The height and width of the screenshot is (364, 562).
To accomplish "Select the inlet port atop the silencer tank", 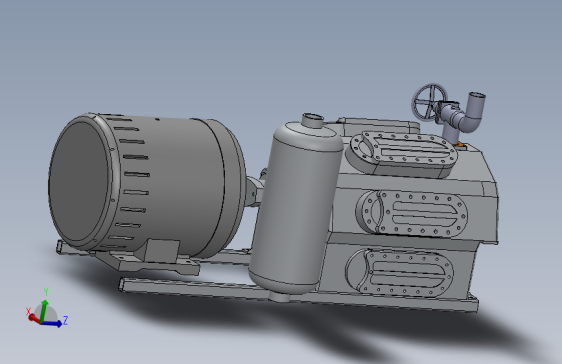I will pyautogui.click(x=313, y=121).
